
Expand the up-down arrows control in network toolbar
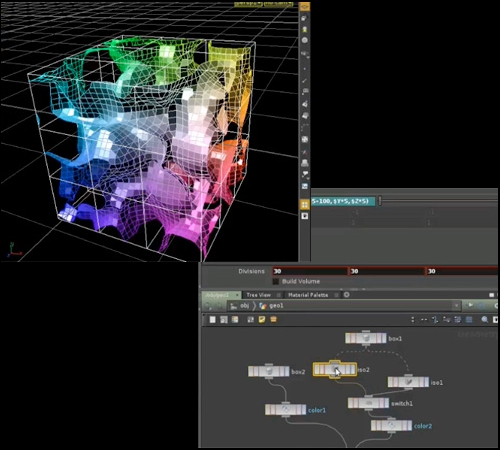click(x=413, y=320)
